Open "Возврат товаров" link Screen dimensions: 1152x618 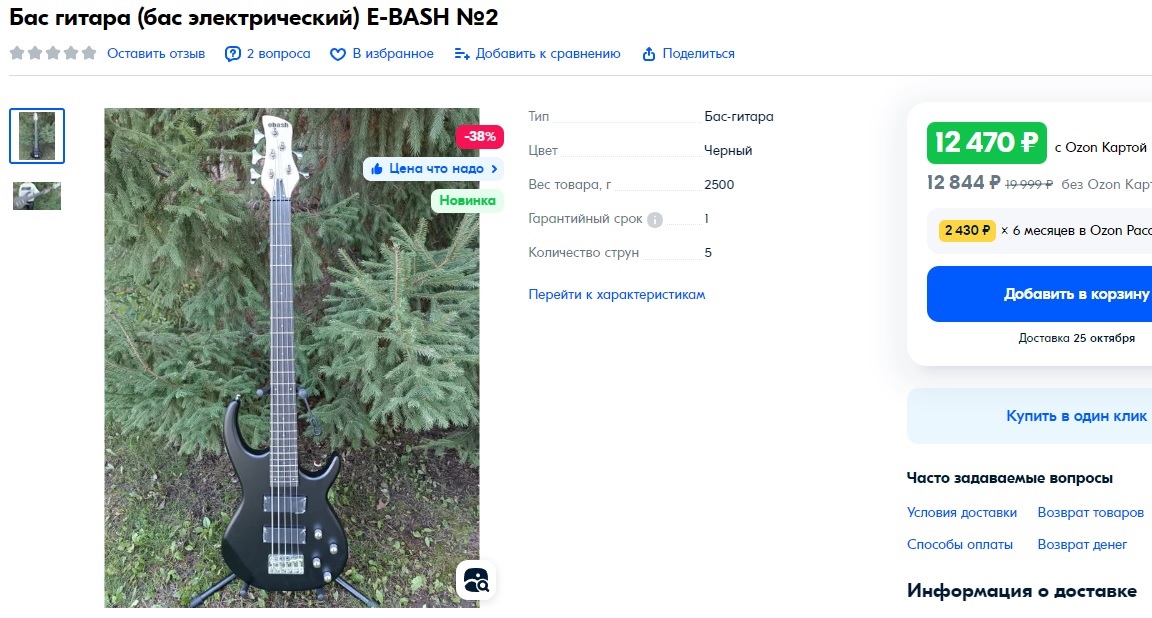(x=1090, y=512)
